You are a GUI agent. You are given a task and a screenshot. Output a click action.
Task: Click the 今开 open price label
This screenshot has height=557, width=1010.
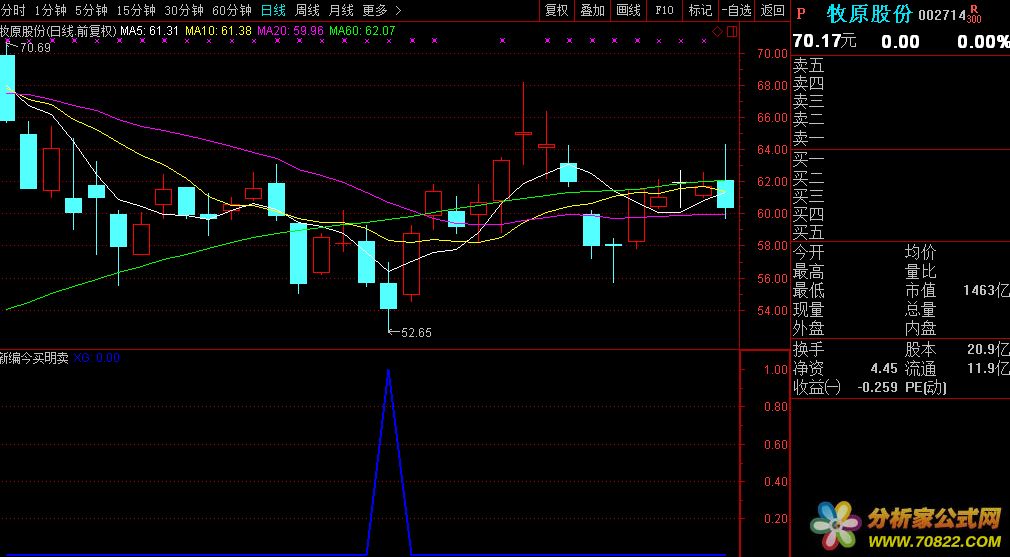pos(808,252)
